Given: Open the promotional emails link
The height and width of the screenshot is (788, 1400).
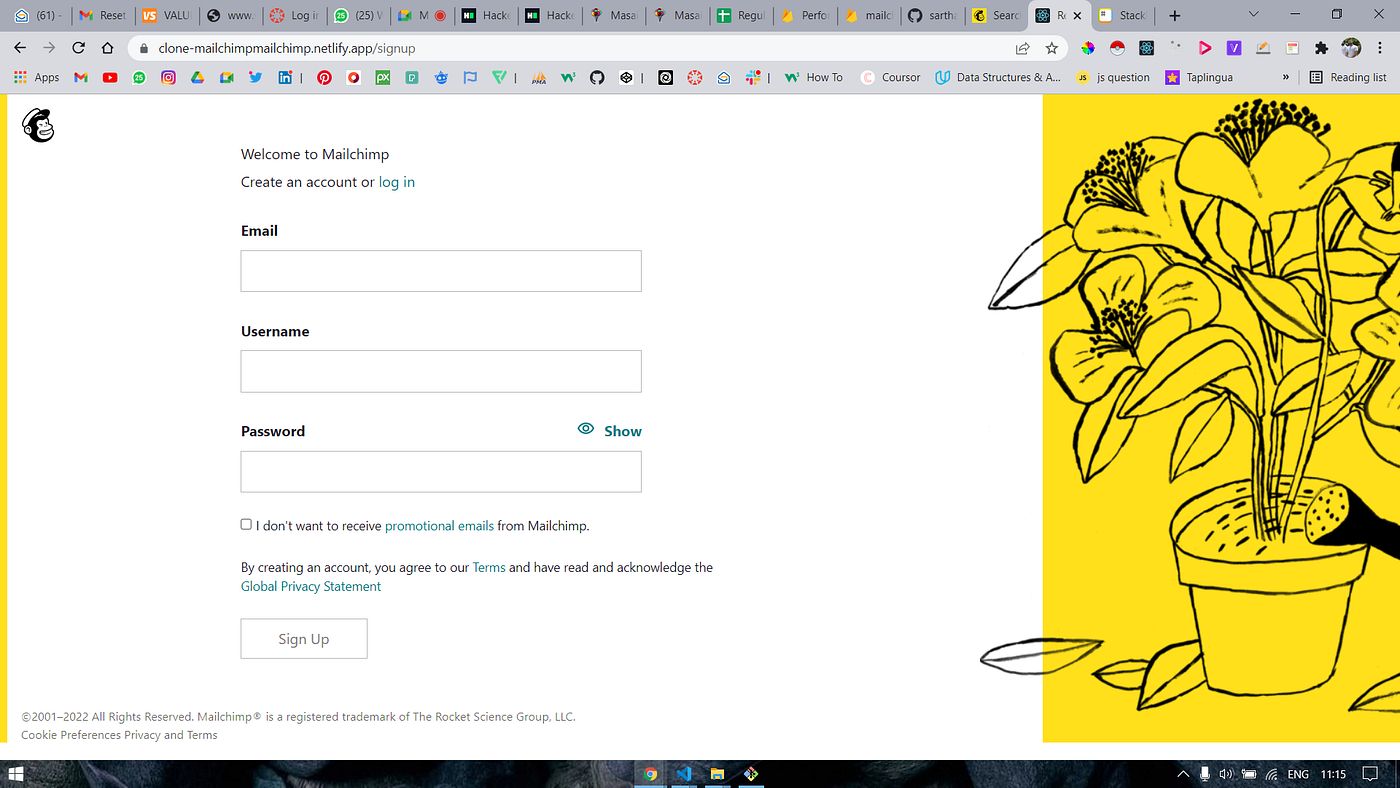Looking at the screenshot, I should [x=439, y=525].
